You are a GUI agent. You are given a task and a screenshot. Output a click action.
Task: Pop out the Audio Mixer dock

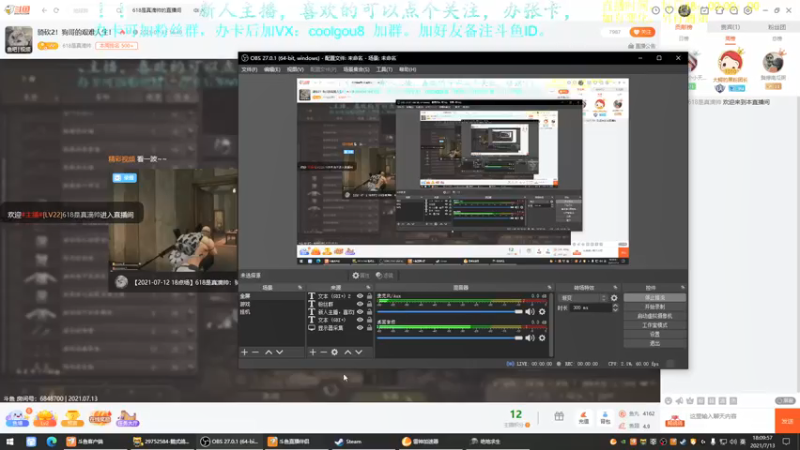point(549,288)
